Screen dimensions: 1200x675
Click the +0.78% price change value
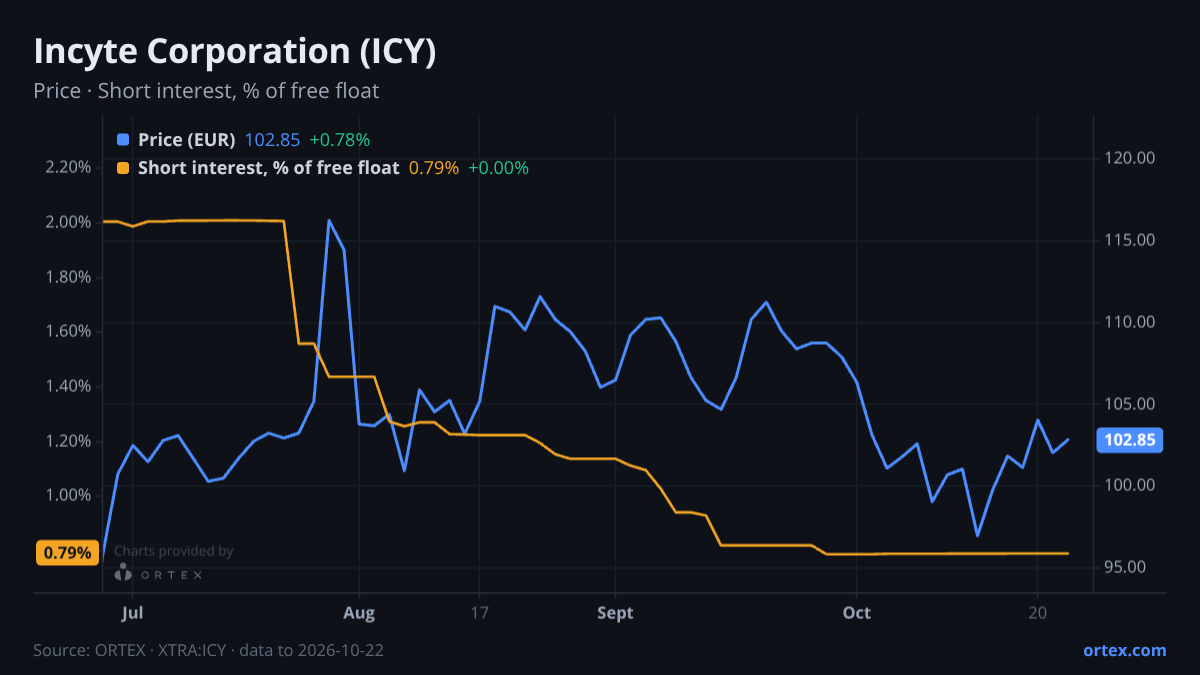[x=340, y=140]
